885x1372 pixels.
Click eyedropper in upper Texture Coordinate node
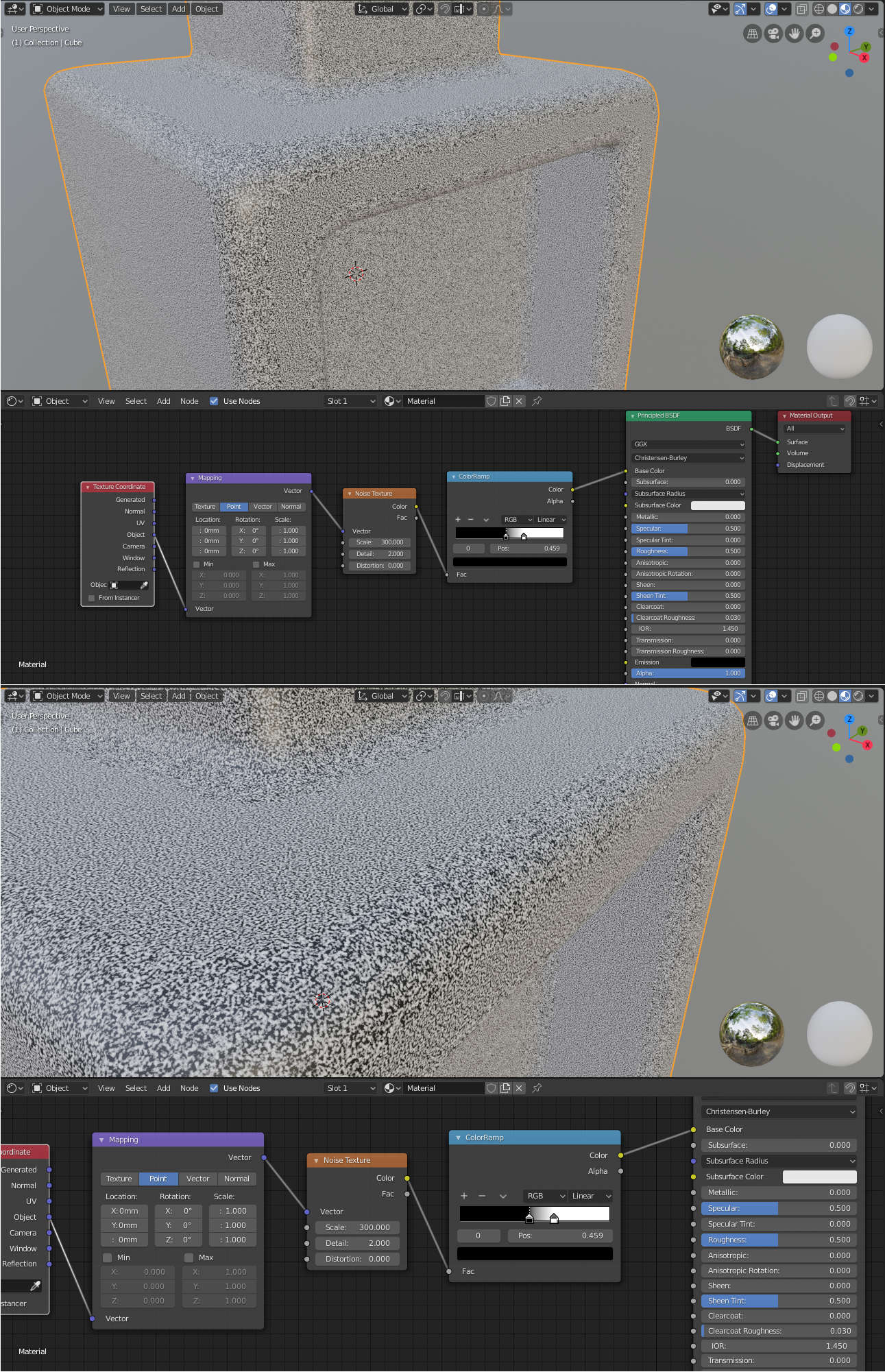point(144,585)
